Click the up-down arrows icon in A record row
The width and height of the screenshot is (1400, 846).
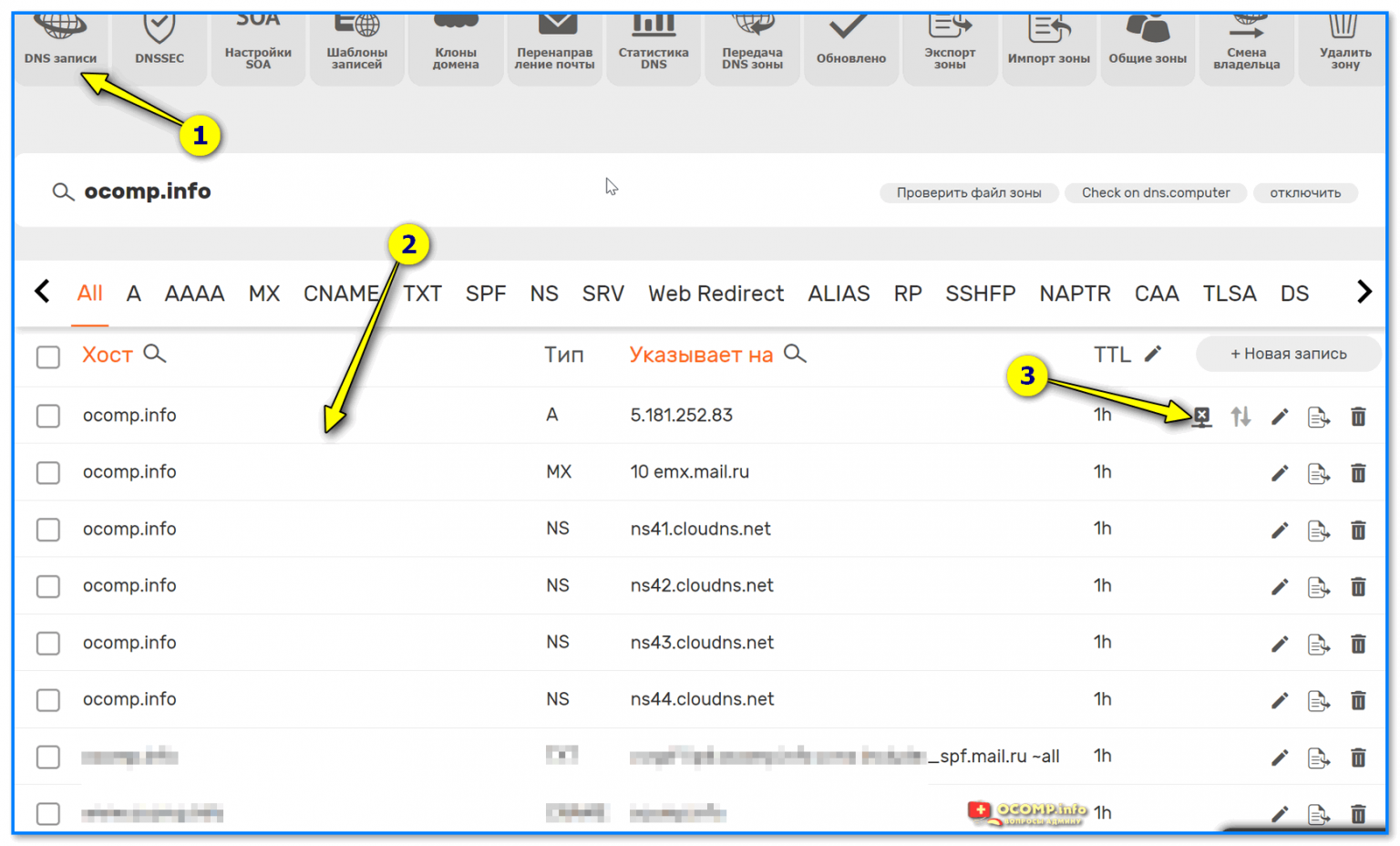click(1240, 417)
